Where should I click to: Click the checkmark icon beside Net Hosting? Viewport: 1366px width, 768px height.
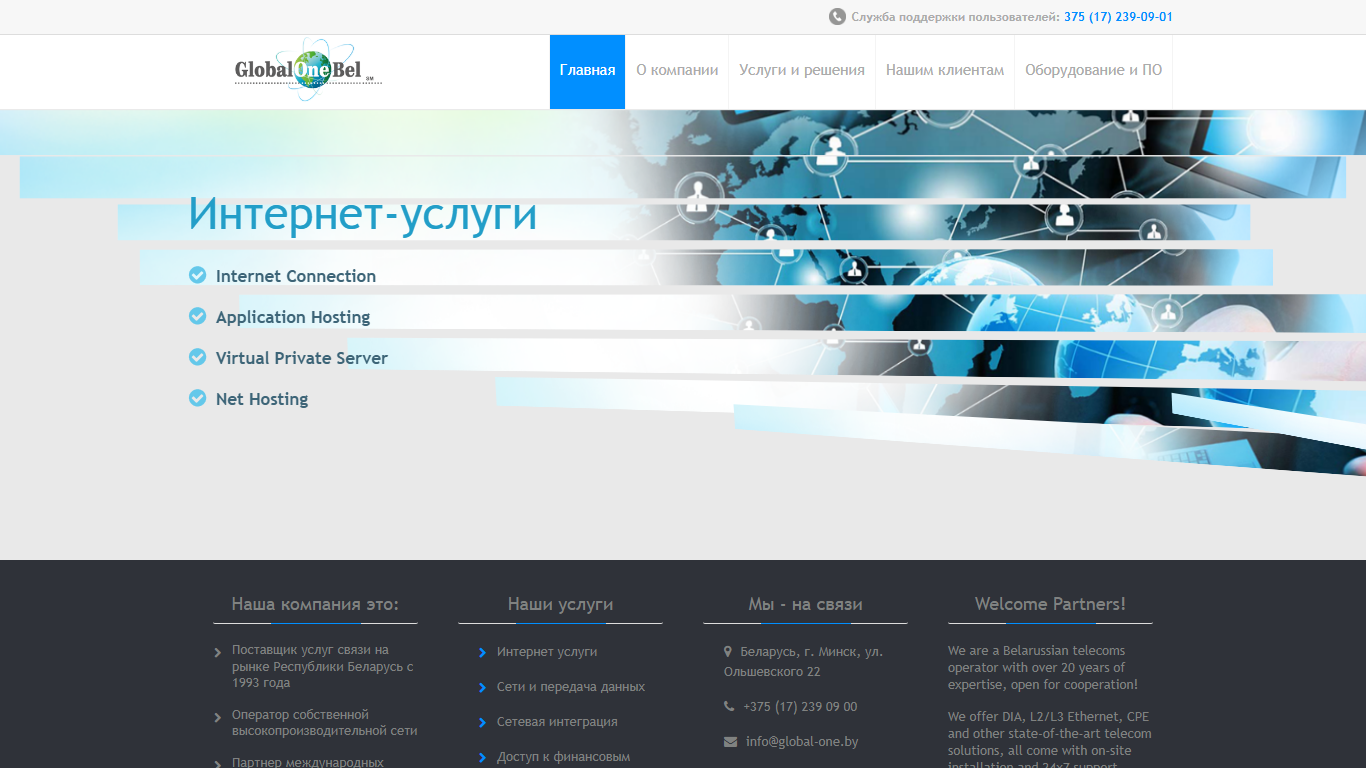[x=198, y=398]
